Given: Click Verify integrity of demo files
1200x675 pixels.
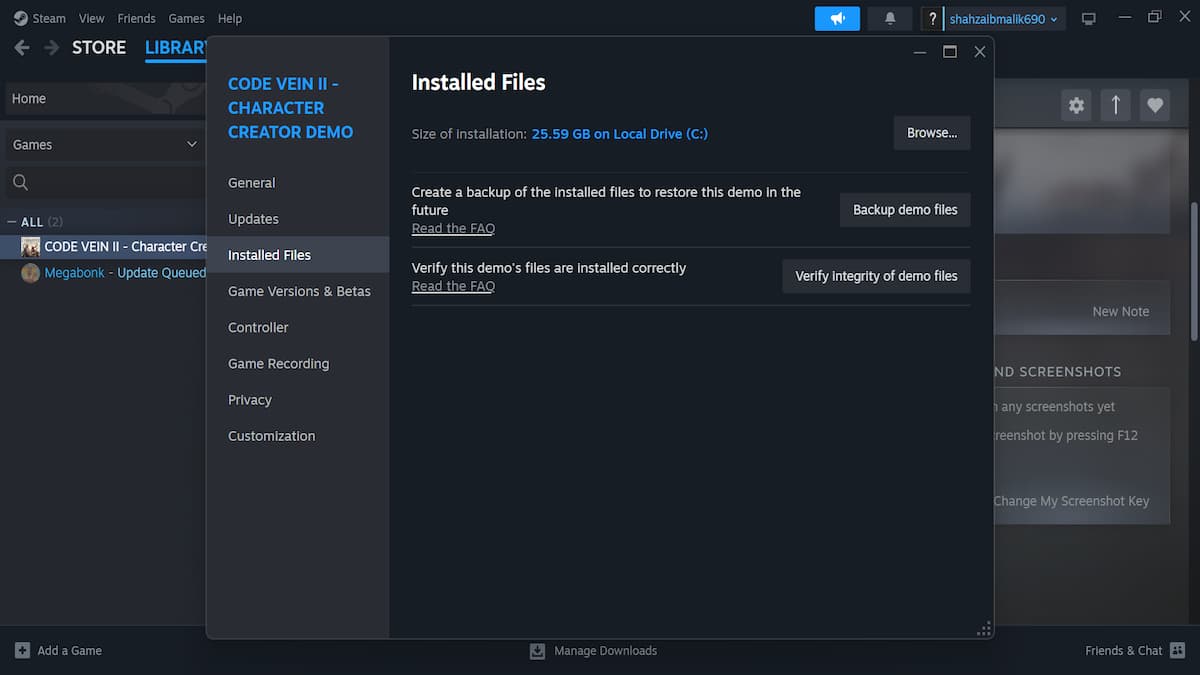Looking at the screenshot, I should click(876, 276).
